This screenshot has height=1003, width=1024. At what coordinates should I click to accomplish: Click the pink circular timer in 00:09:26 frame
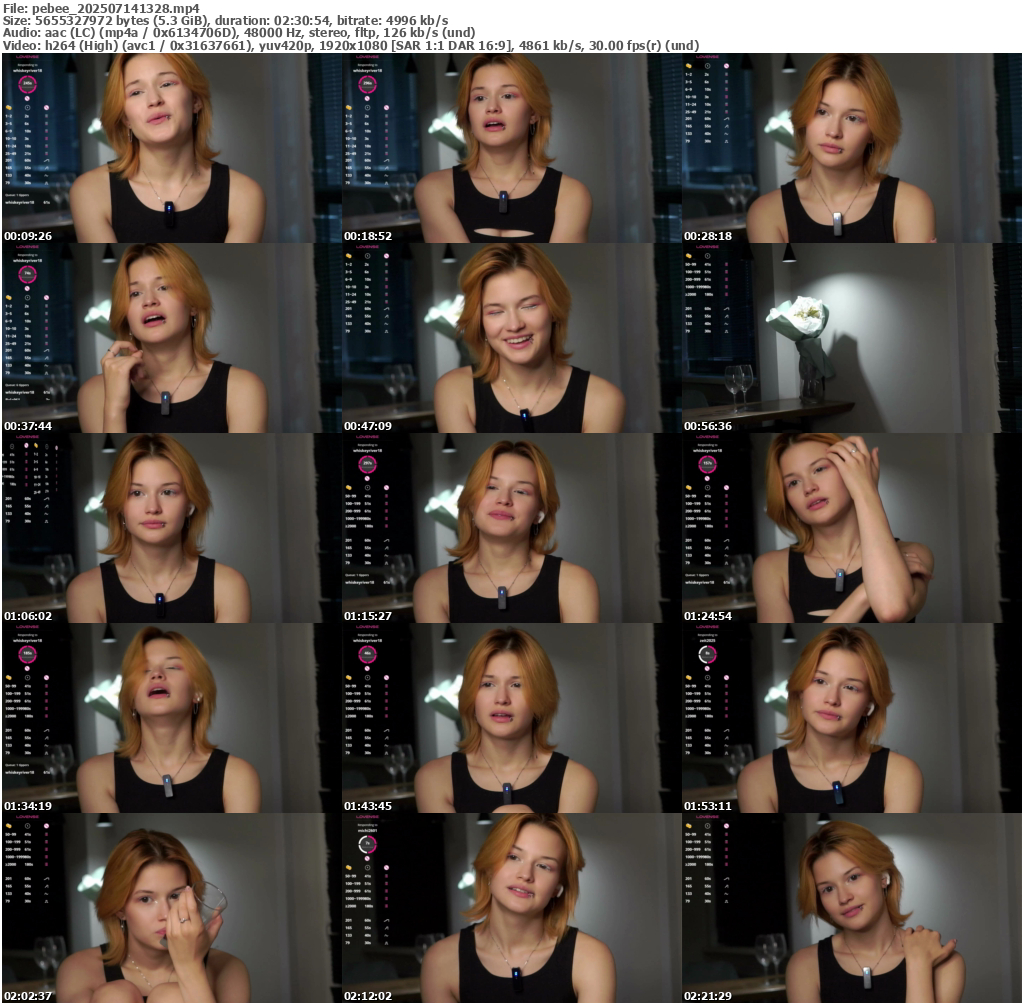(28, 84)
